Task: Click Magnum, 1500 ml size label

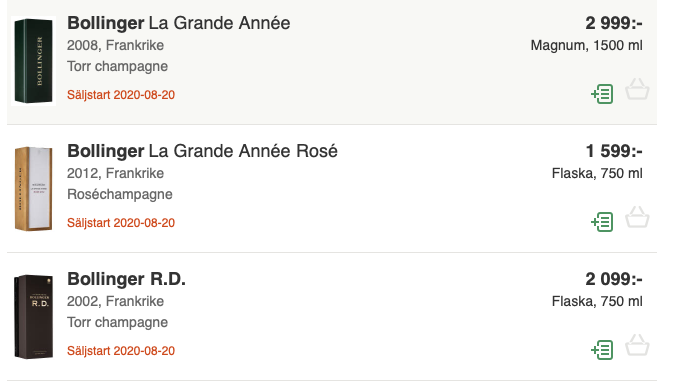Action: tap(586, 45)
